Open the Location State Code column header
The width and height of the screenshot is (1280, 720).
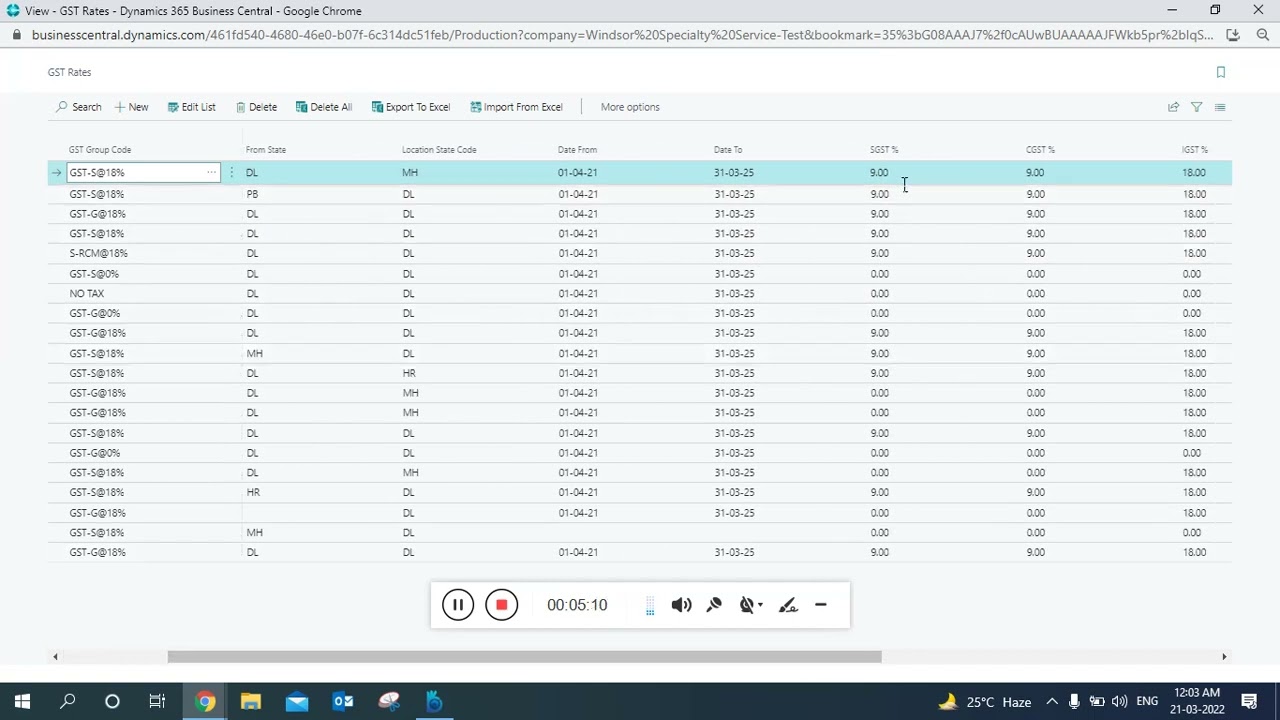pos(439,150)
